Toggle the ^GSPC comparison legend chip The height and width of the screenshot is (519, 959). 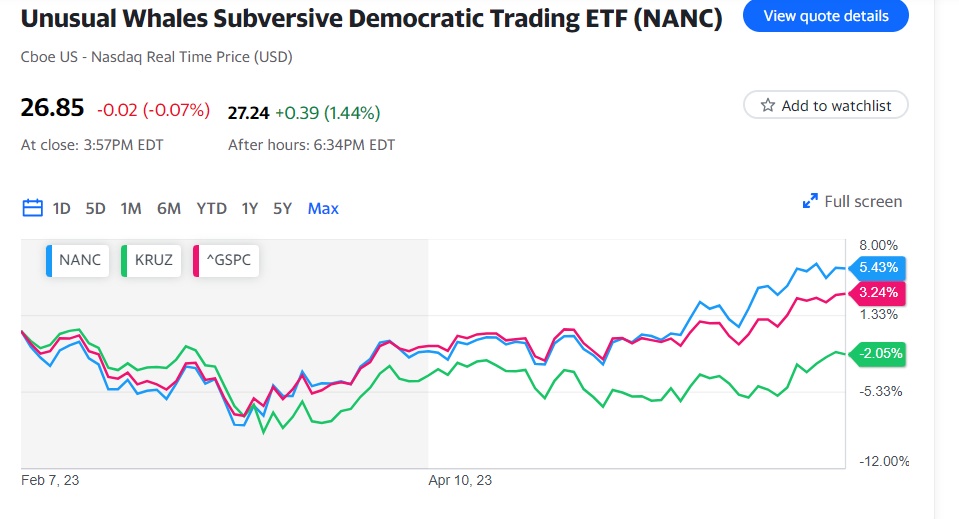pyautogui.click(x=228, y=260)
